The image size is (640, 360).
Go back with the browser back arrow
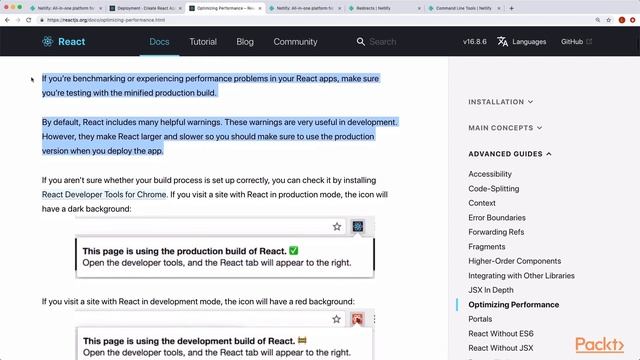coord(7,20)
